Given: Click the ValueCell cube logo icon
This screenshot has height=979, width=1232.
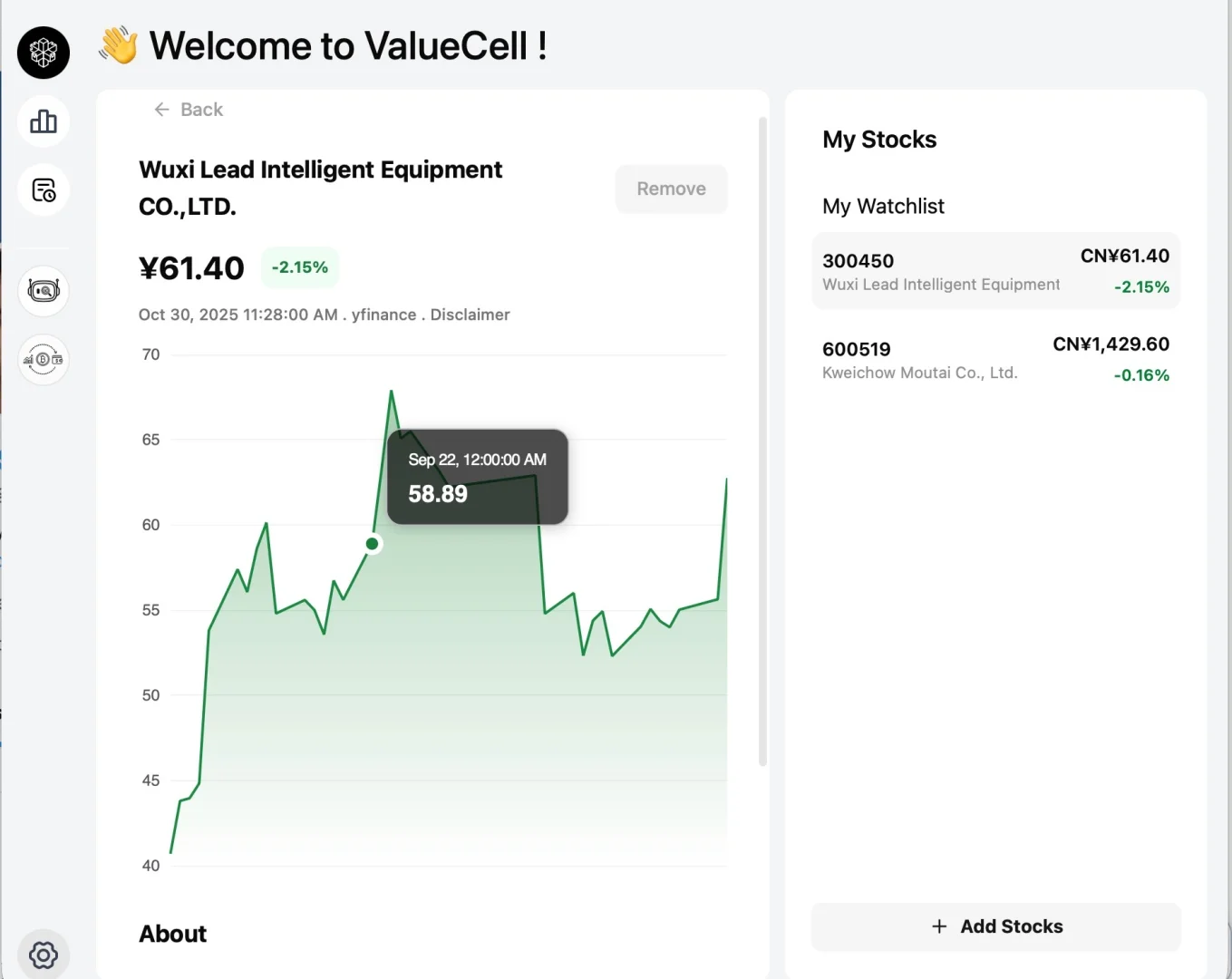Looking at the screenshot, I should 44,53.
